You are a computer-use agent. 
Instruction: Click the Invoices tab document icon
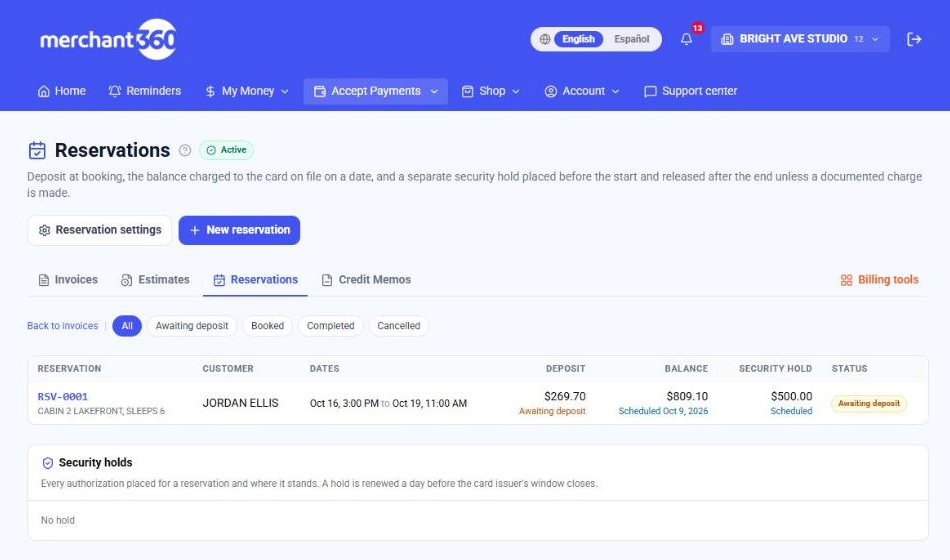pyautogui.click(x=44, y=280)
